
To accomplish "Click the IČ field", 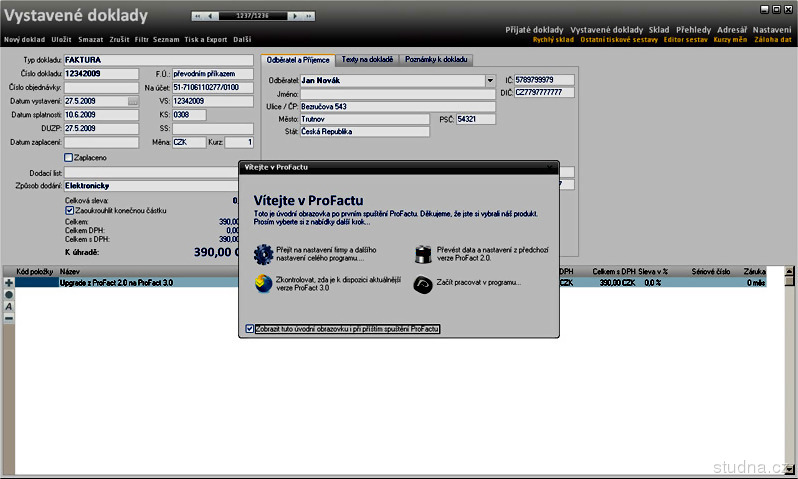I will [x=544, y=80].
